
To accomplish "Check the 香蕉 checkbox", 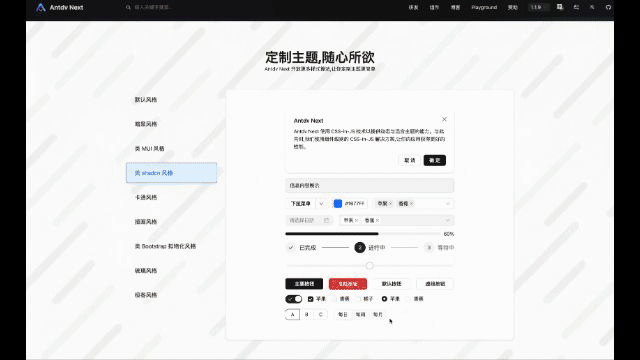I will tap(334, 299).
